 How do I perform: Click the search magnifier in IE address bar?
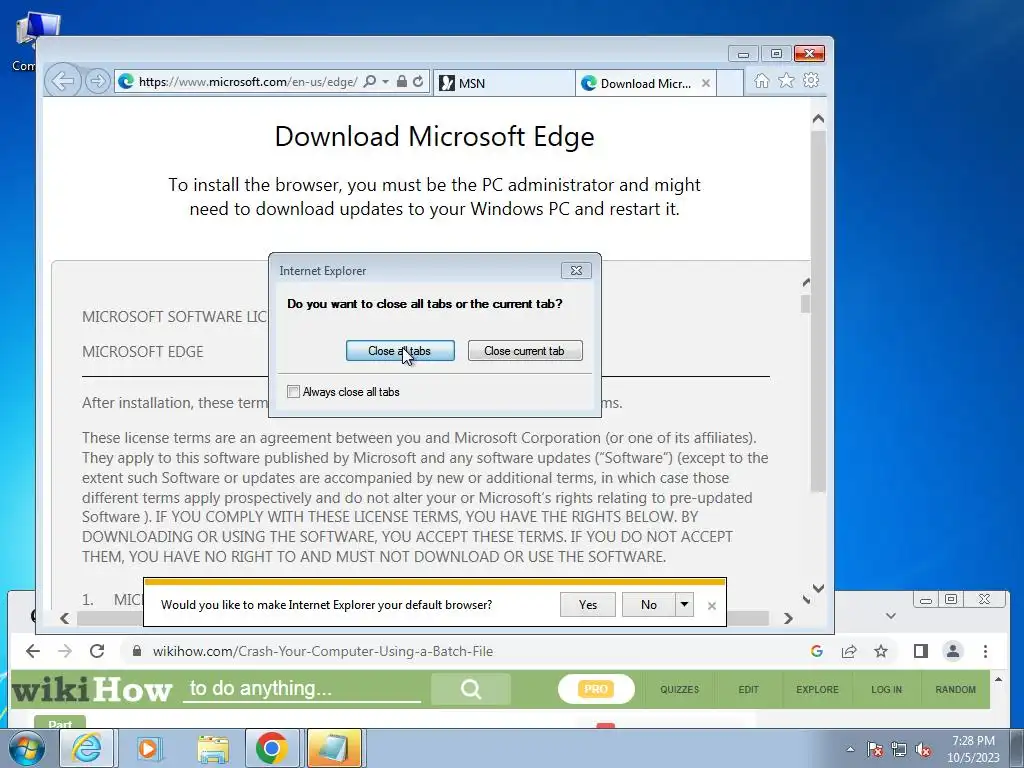(x=370, y=82)
